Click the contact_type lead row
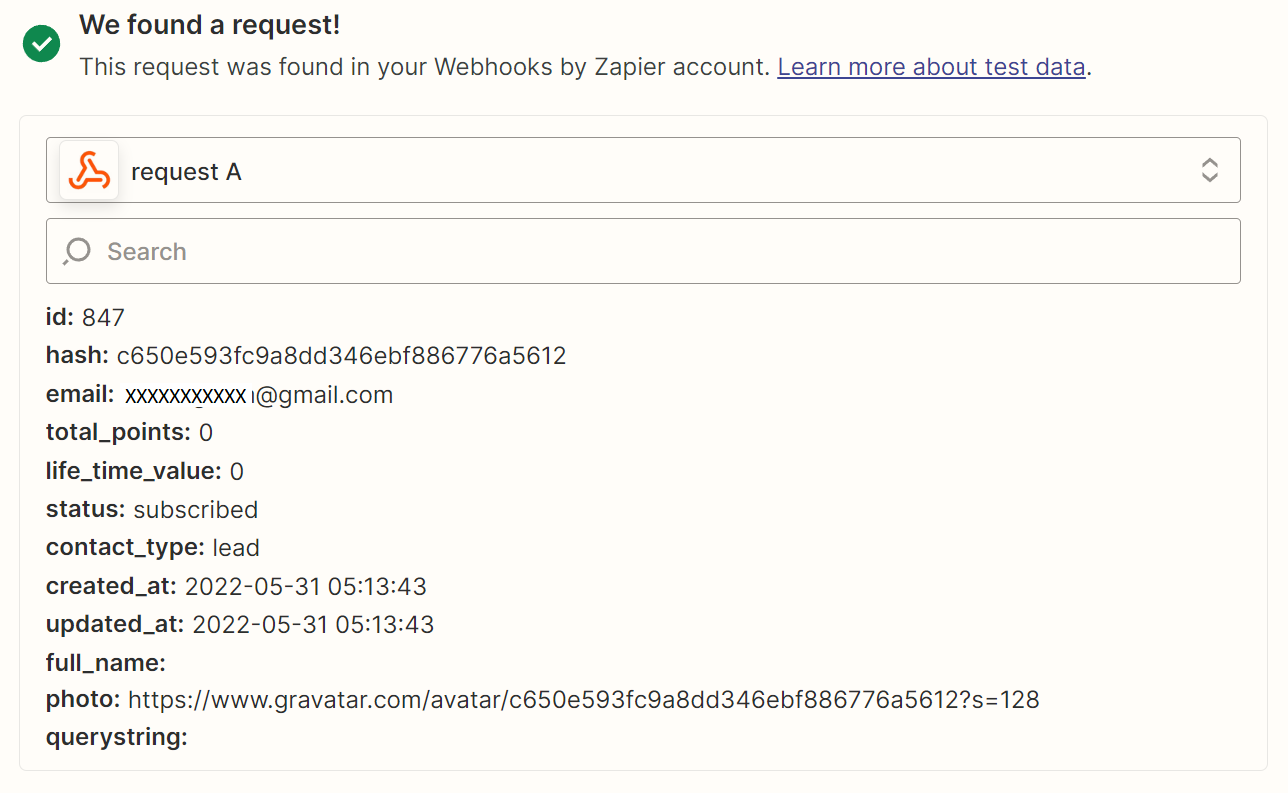Viewport: 1288px width, 793px height. tap(153, 547)
